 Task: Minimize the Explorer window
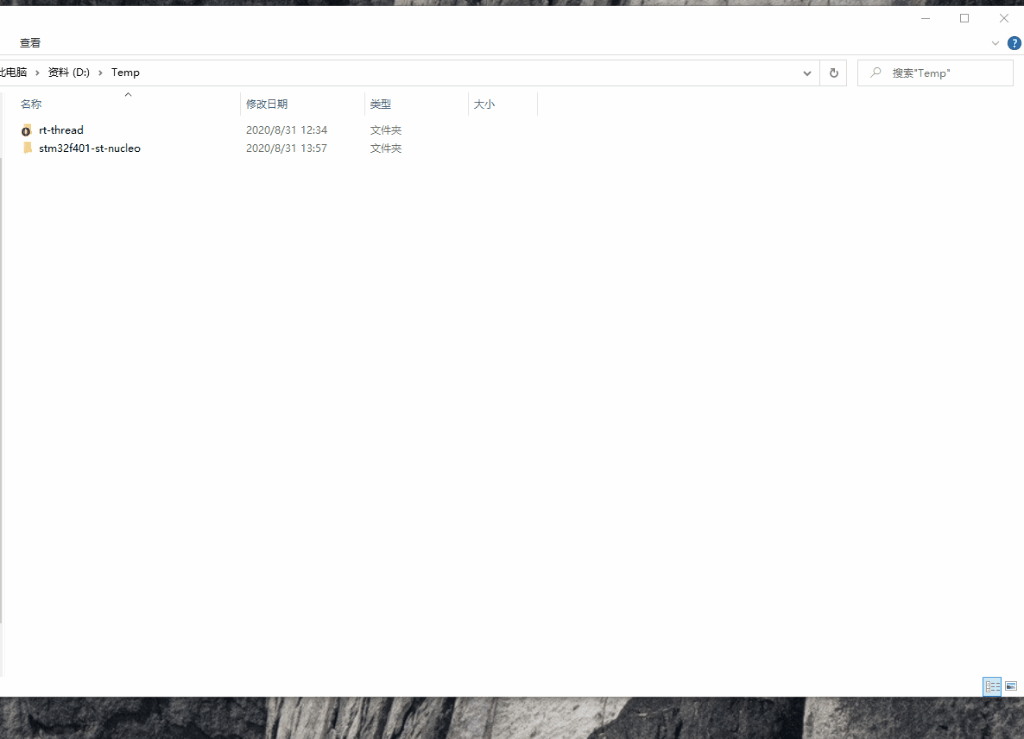pyautogui.click(x=925, y=18)
